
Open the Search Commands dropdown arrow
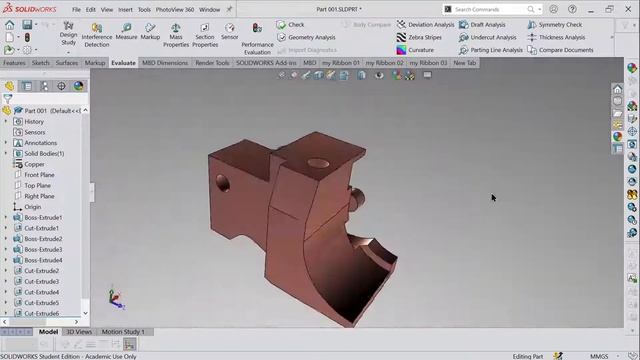pyautogui.click(x=540, y=9)
